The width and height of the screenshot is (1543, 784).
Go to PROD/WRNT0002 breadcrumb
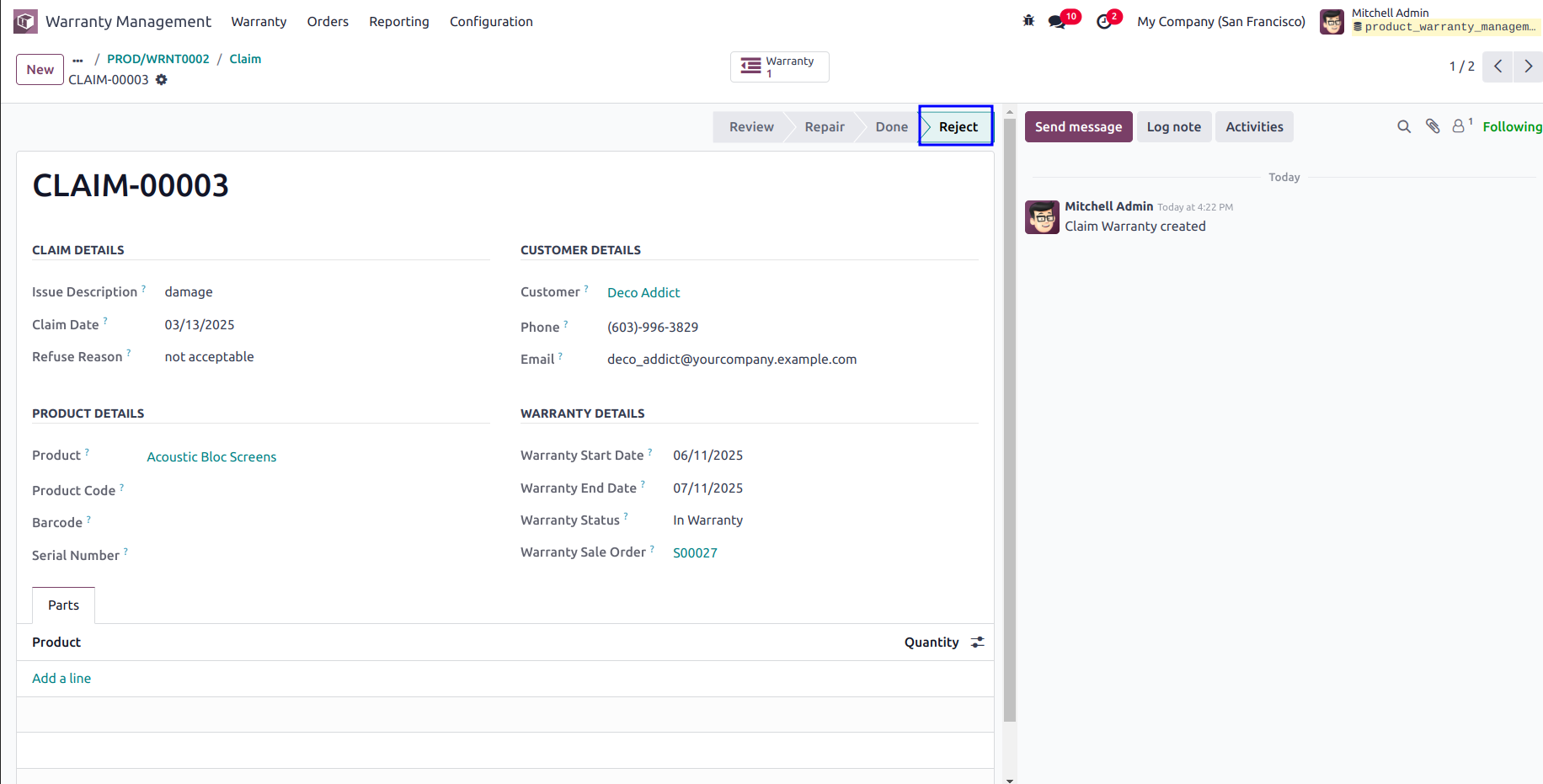tap(158, 59)
